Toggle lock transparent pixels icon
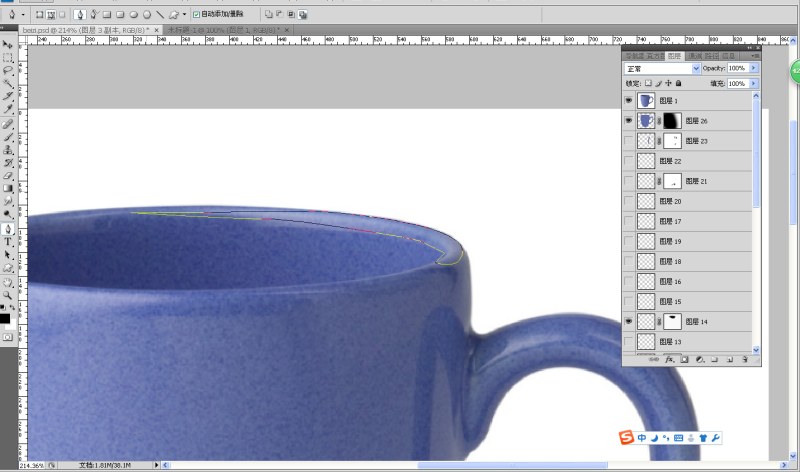800x472 pixels. point(648,83)
